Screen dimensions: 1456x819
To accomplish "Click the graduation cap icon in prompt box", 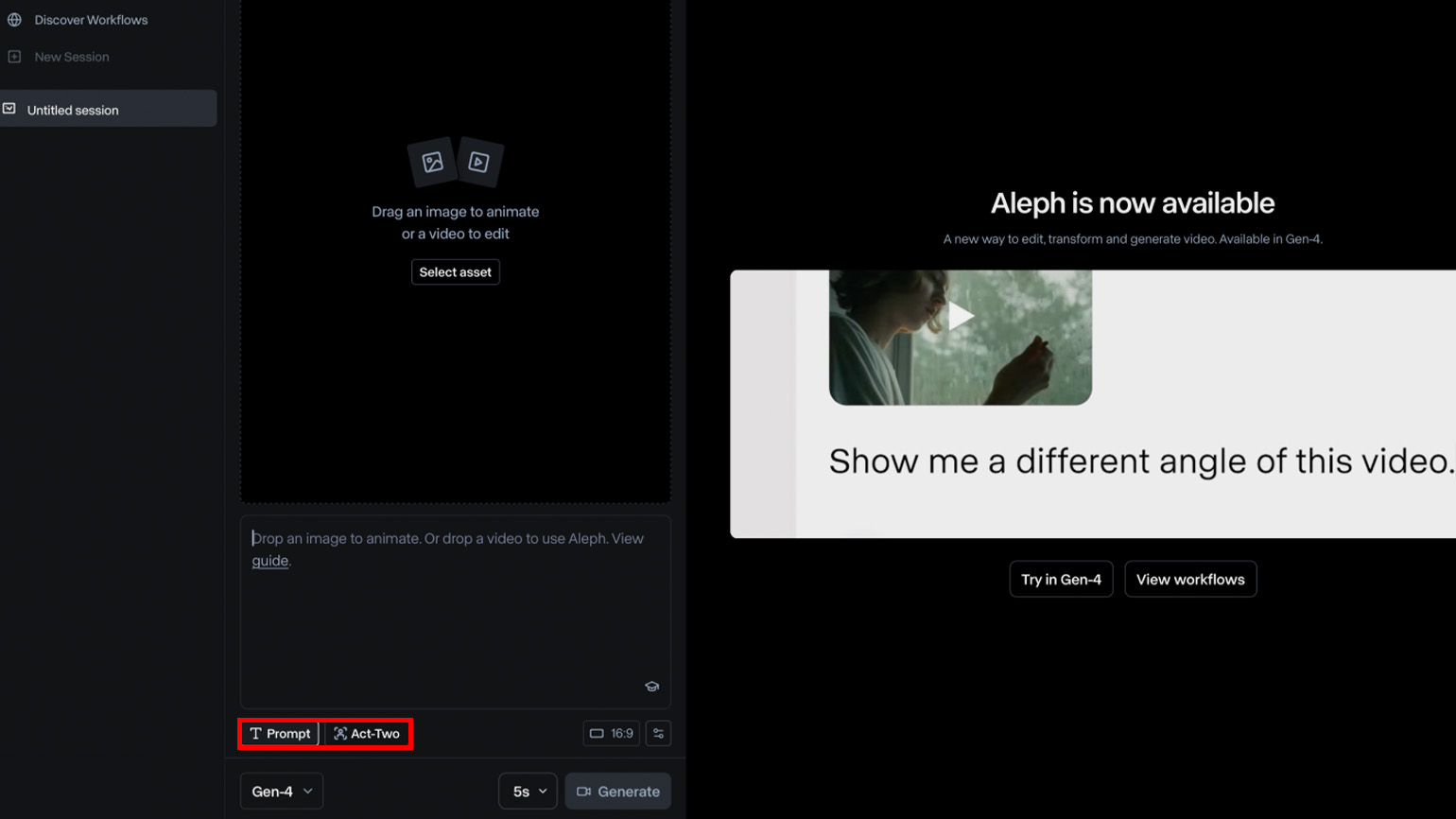I will tap(651, 687).
